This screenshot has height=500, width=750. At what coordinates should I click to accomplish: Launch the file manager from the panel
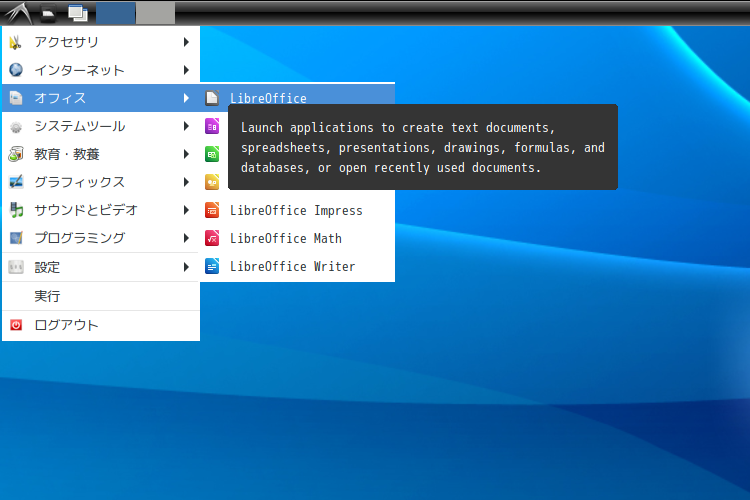tap(48, 13)
